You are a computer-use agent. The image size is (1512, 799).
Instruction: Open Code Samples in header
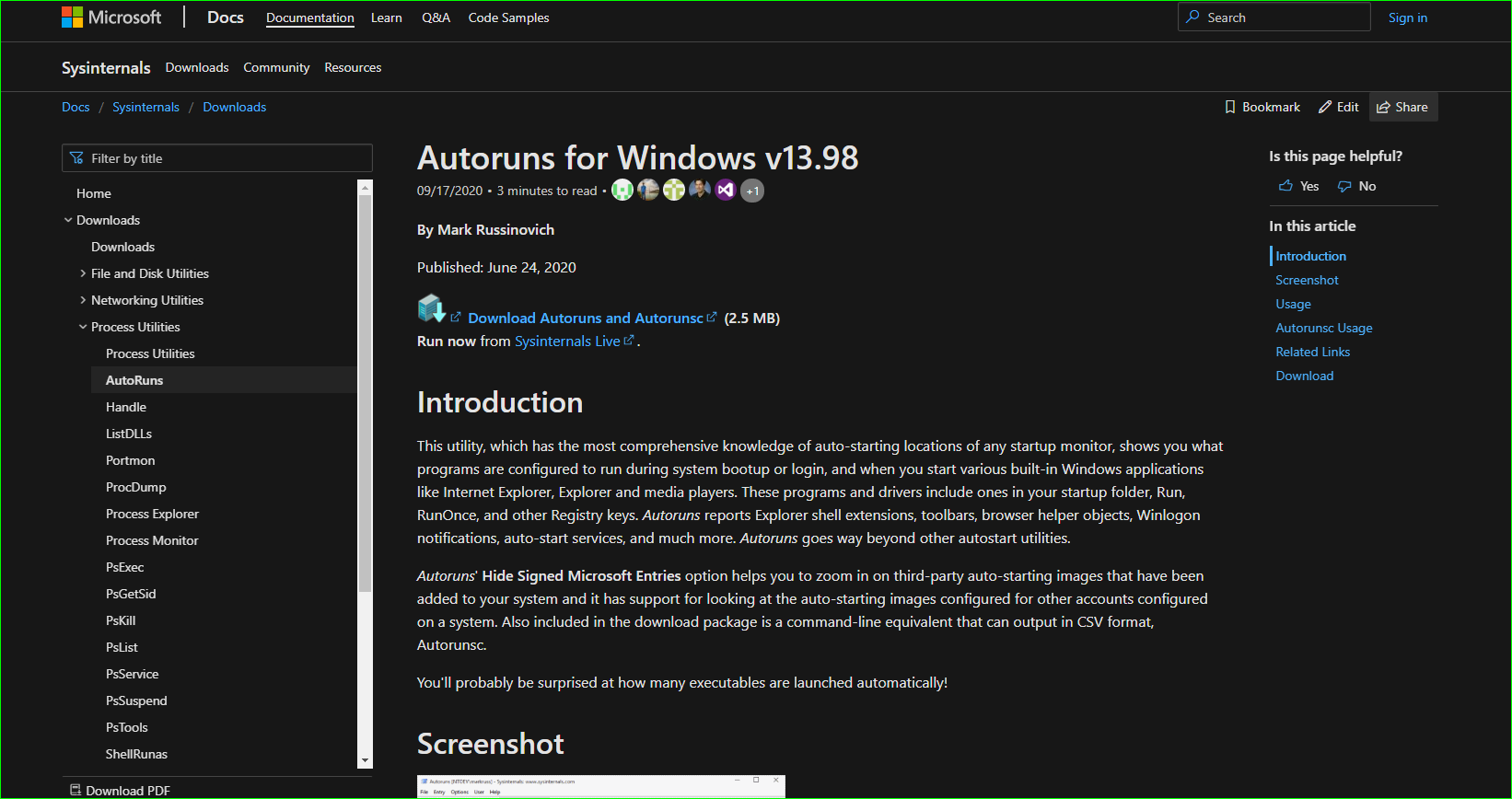tap(508, 17)
